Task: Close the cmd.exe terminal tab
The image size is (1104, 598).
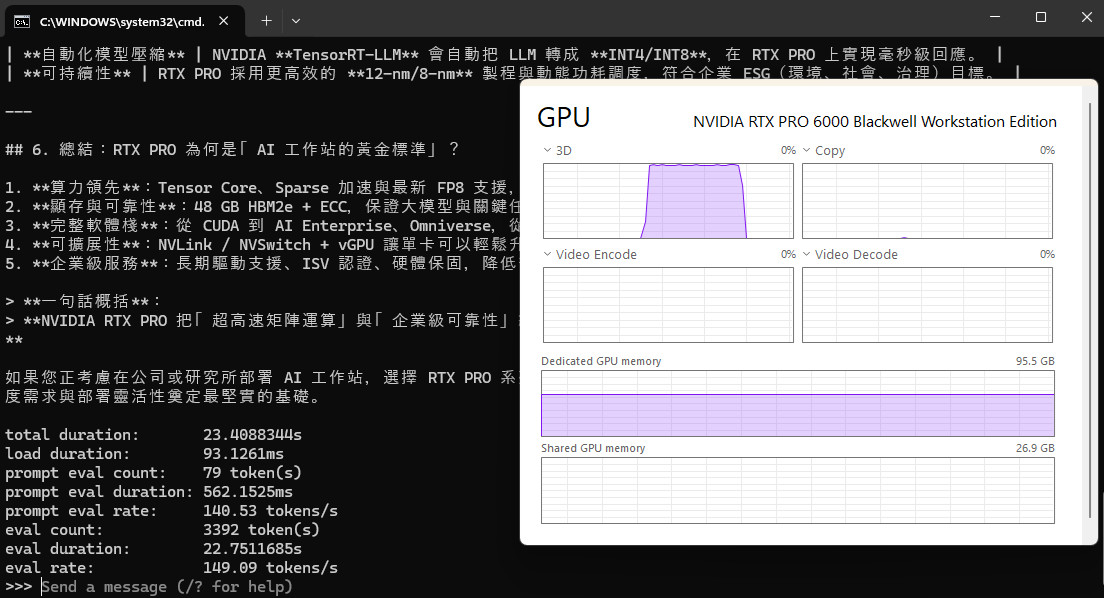Action: [229, 20]
